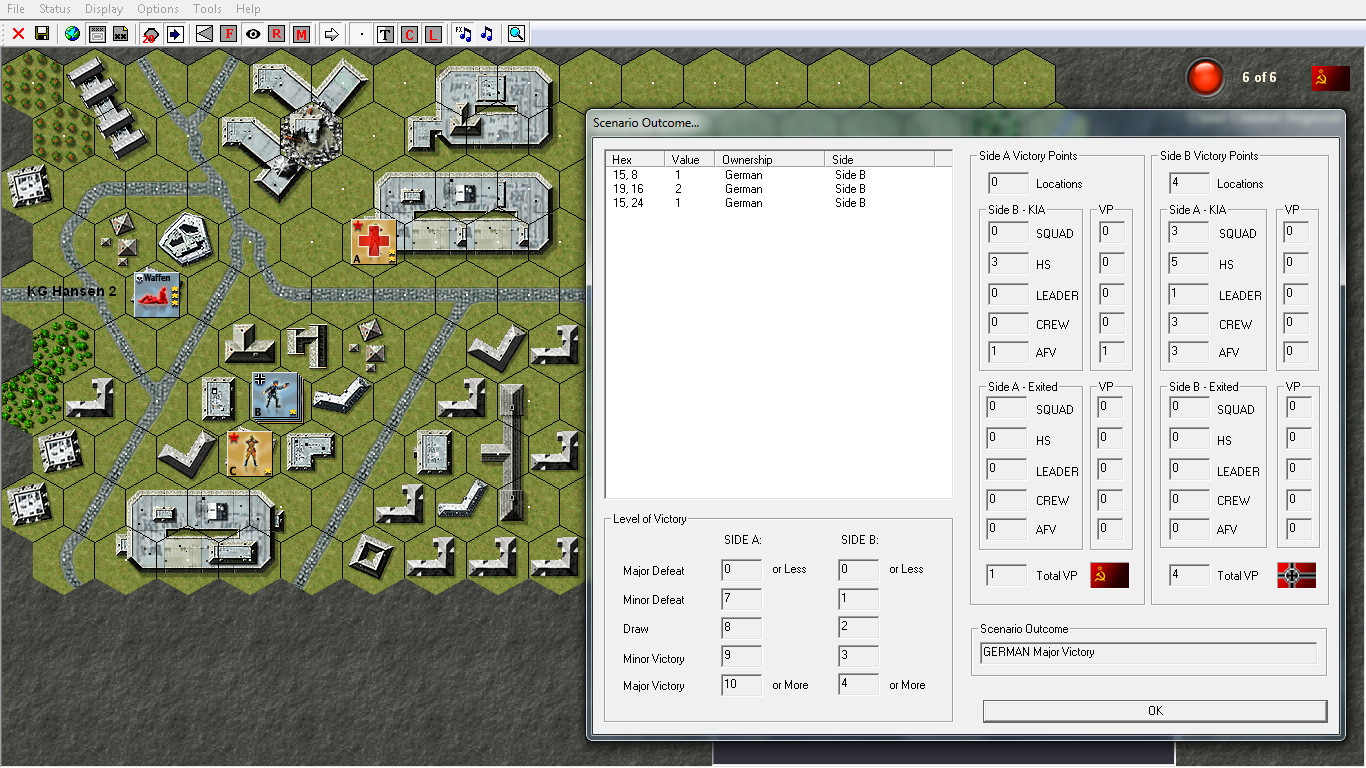Click the Side A Locations points field
1366x768 pixels.
tap(1008, 183)
